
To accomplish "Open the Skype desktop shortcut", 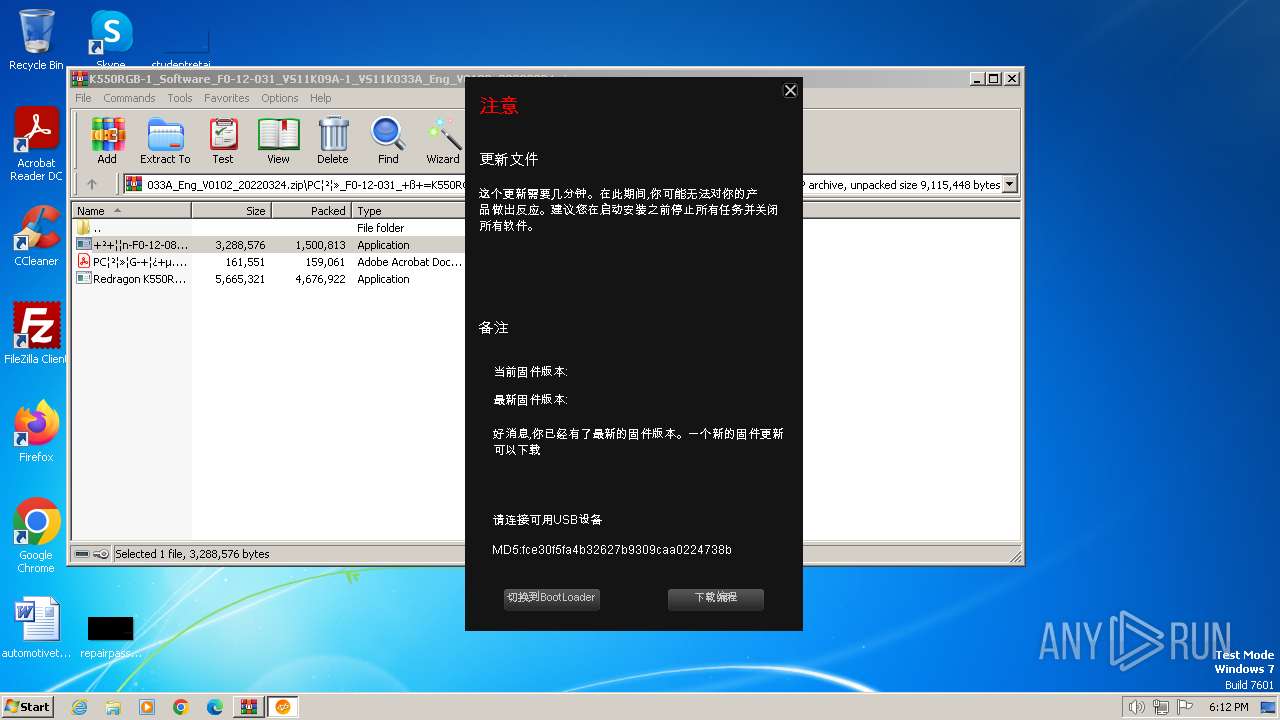I will [111, 38].
